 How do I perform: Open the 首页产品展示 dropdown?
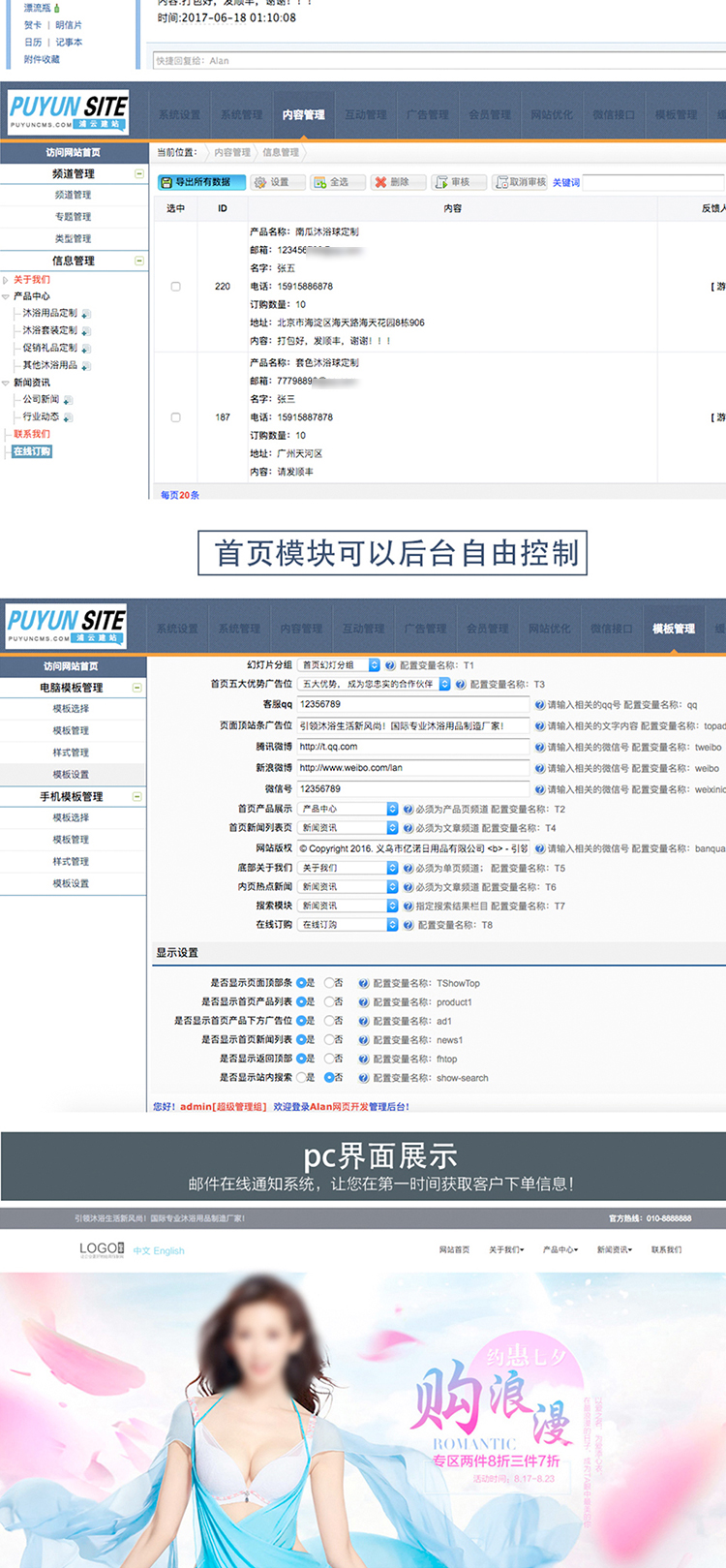click(x=348, y=809)
